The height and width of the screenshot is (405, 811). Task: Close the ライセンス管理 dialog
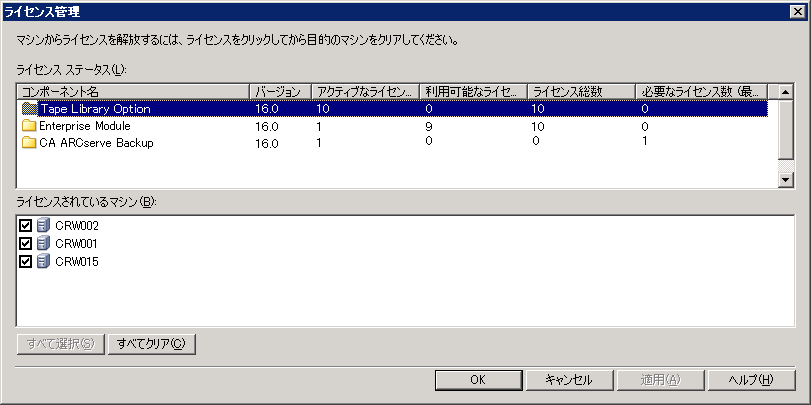798,11
